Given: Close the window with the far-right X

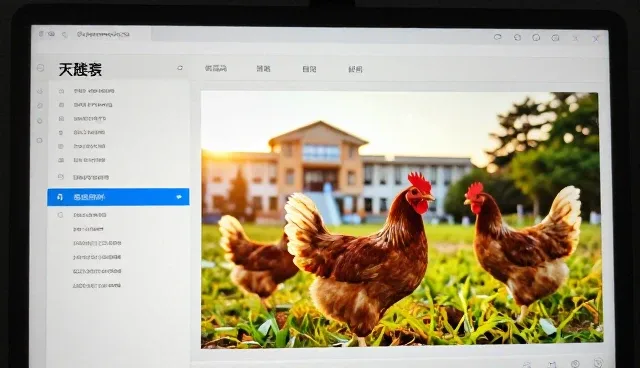Looking at the screenshot, I should (x=596, y=39).
